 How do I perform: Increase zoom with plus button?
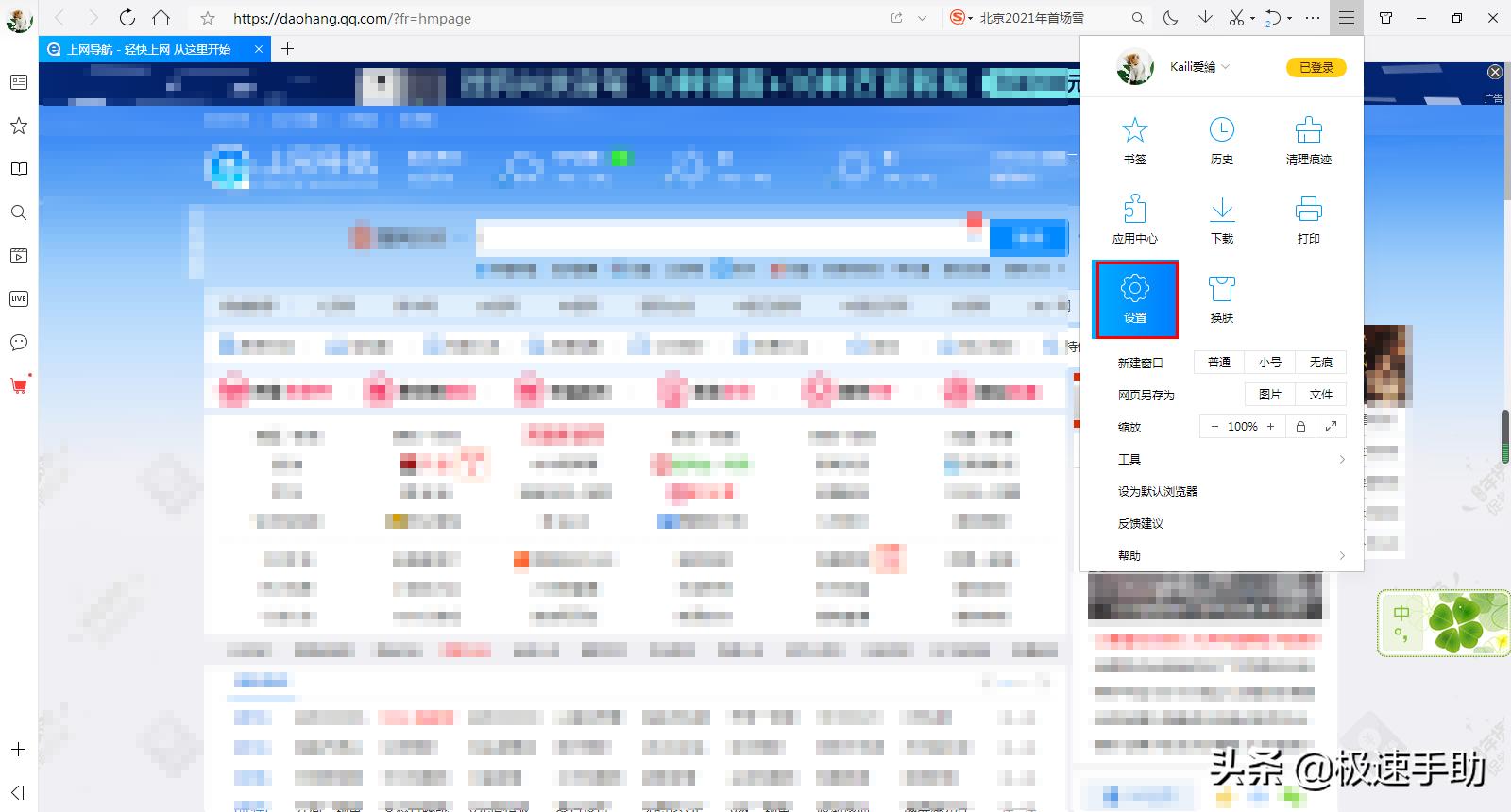coord(1270,427)
